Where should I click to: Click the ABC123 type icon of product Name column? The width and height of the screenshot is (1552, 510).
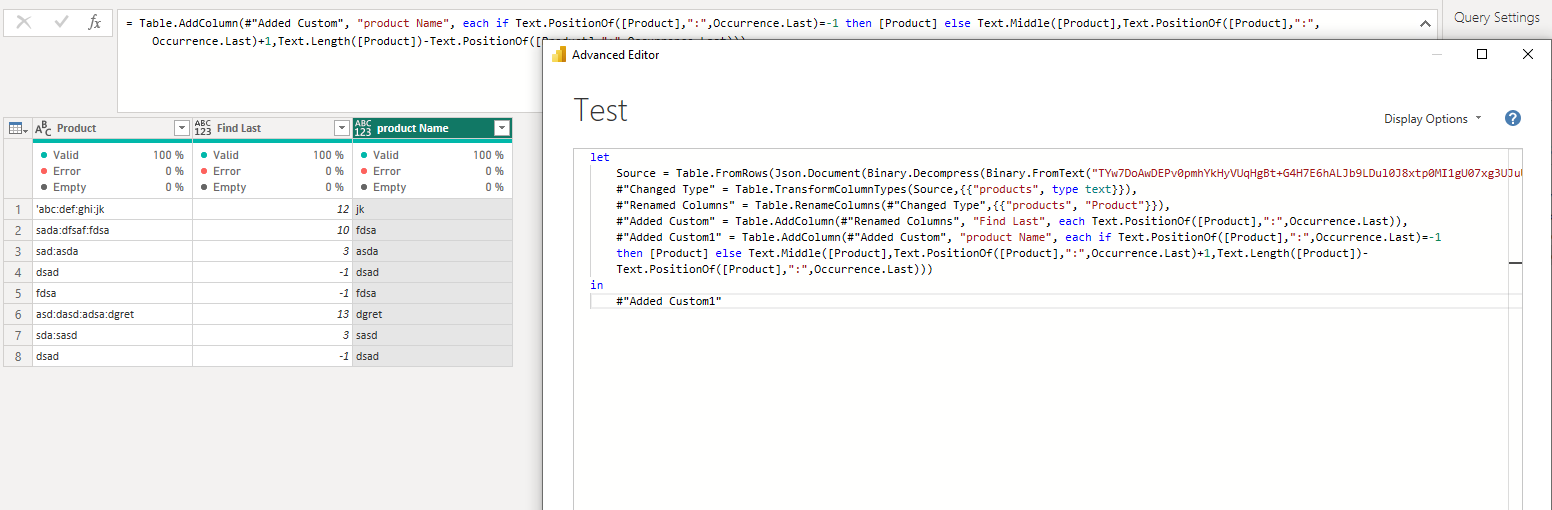[363, 128]
